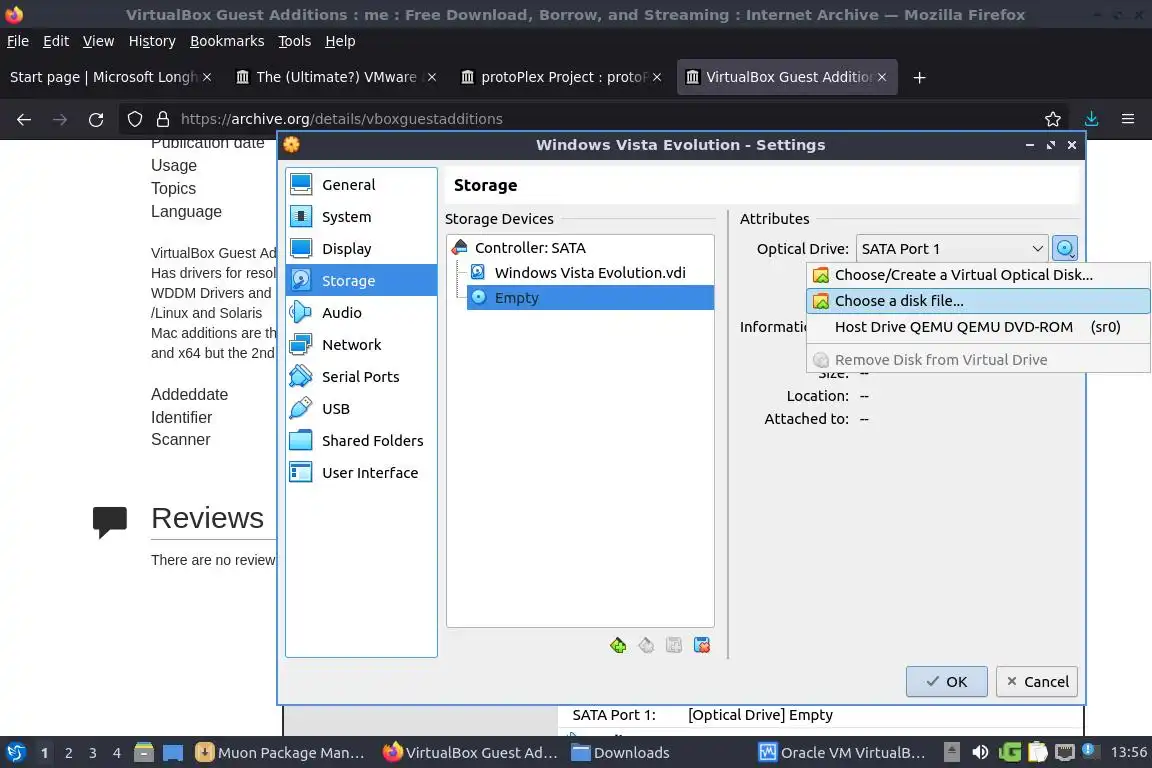The width and height of the screenshot is (1152, 768).
Task: Click the tracking protection shield icon
Action: tap(134, 119)
